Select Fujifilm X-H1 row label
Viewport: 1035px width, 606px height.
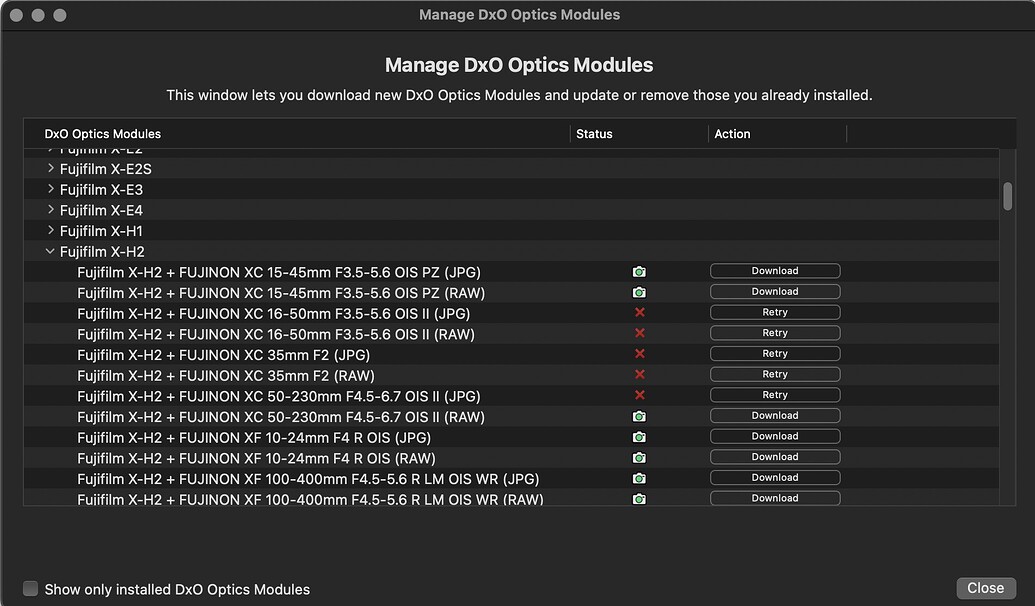pyautogui.click(x=101, y=231)
